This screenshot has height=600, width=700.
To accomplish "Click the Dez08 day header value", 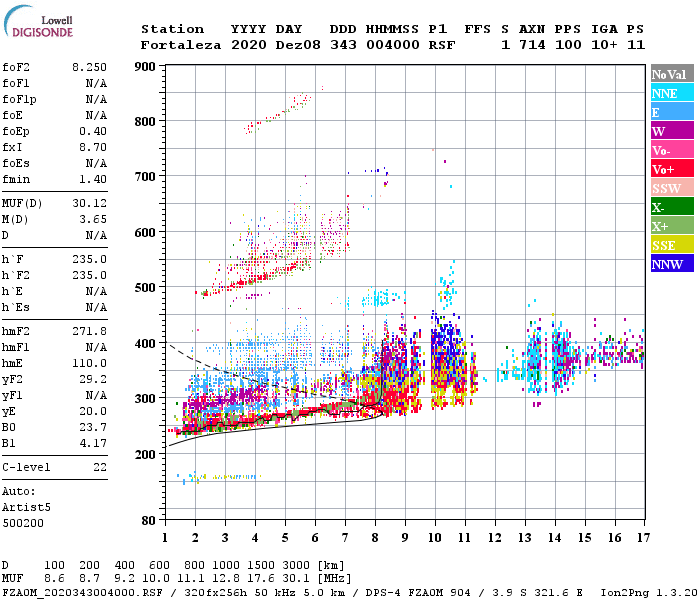I will click(x=298, y=45).
